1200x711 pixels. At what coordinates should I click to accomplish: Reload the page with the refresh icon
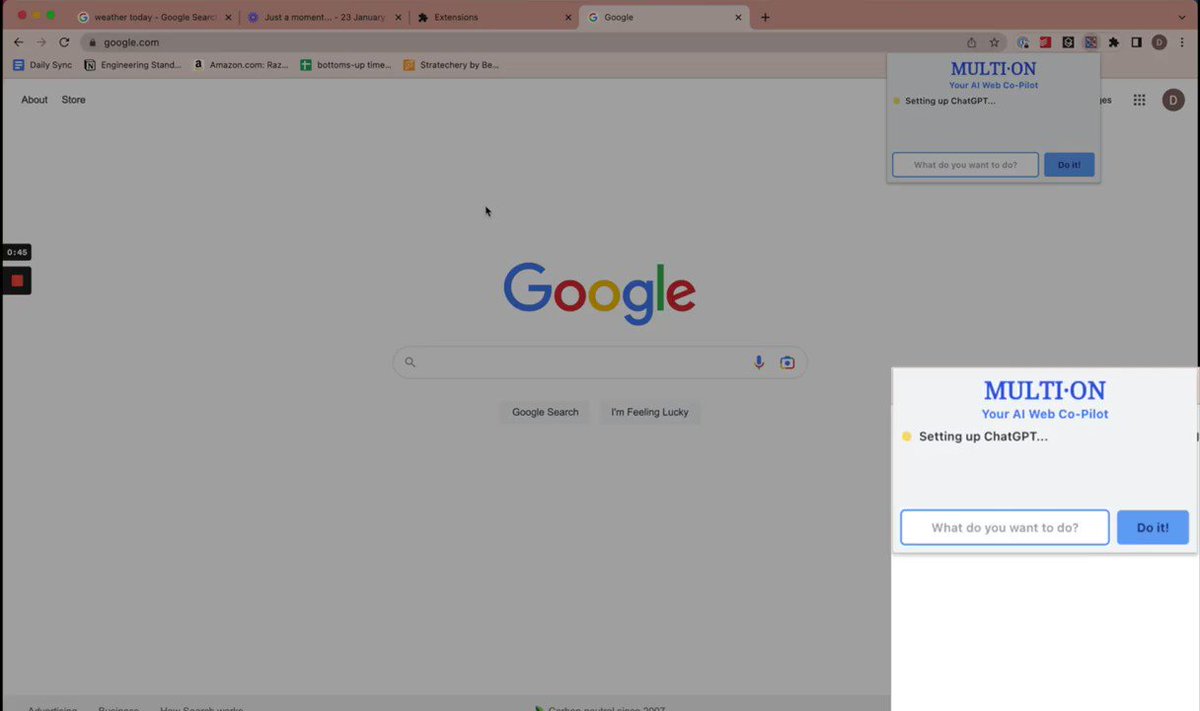pos(64,42)
